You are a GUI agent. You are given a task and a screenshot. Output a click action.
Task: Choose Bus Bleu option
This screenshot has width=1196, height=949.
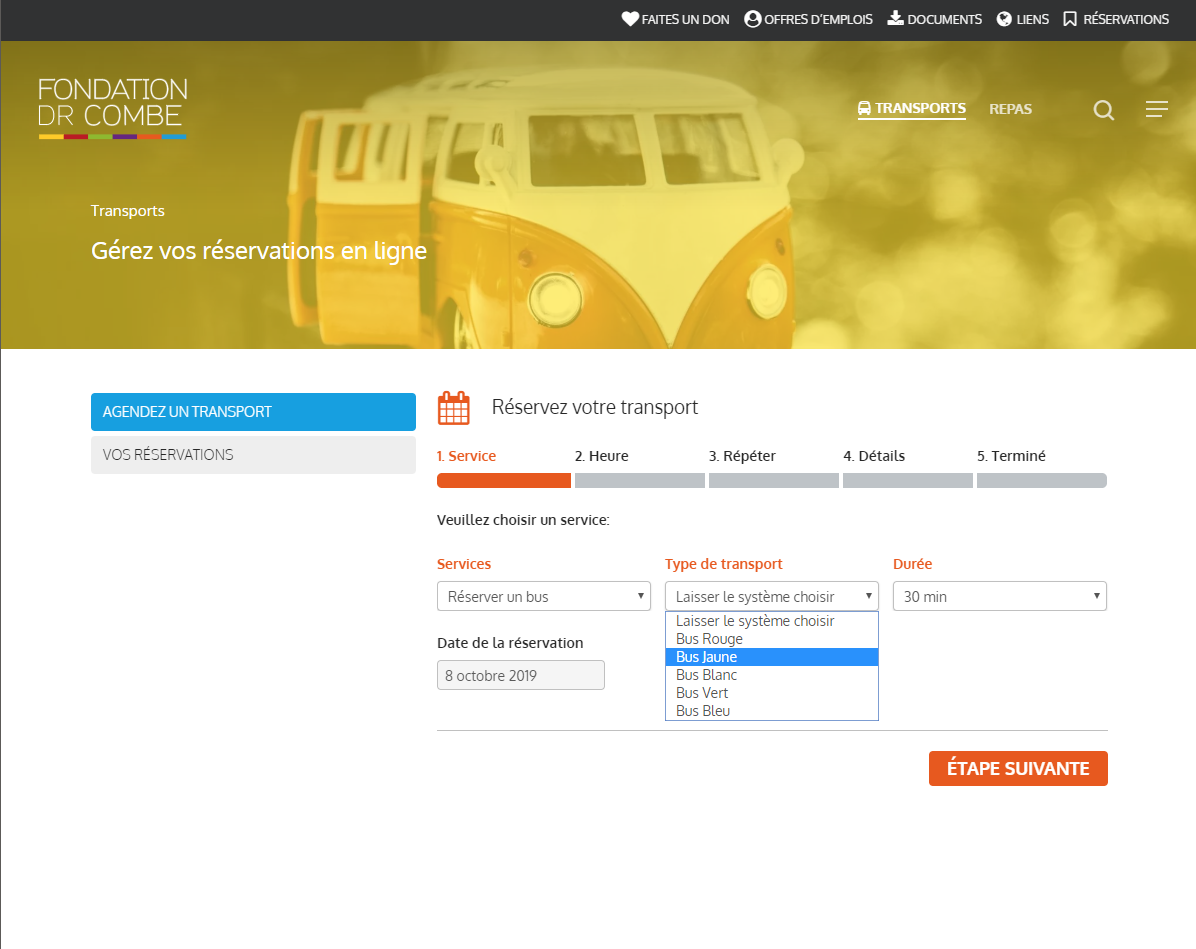tap(772, 711)
